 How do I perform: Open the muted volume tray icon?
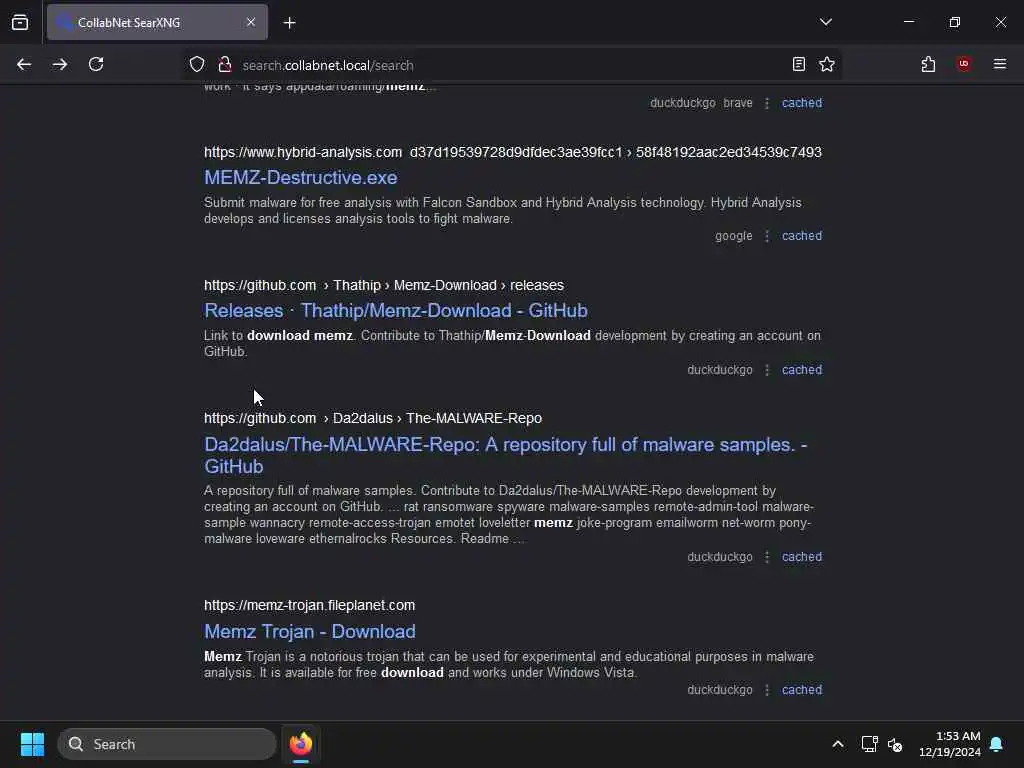pyautogui.click(x=895, y=744)
